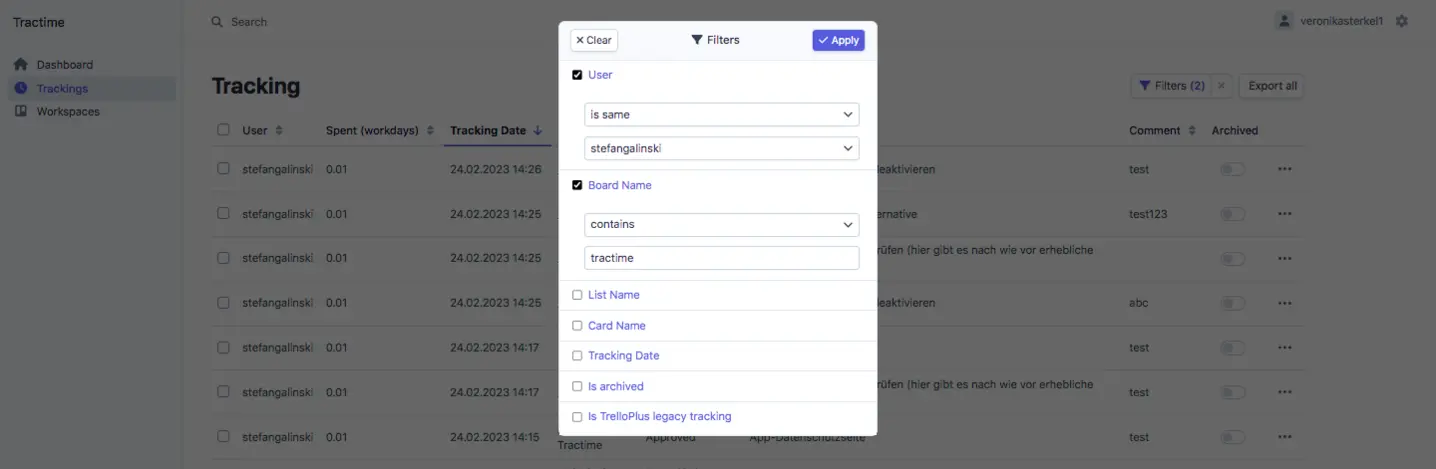Screen dimensions: 1436x469
Task: Click the Archived column header
Action: pos(1235,130)
